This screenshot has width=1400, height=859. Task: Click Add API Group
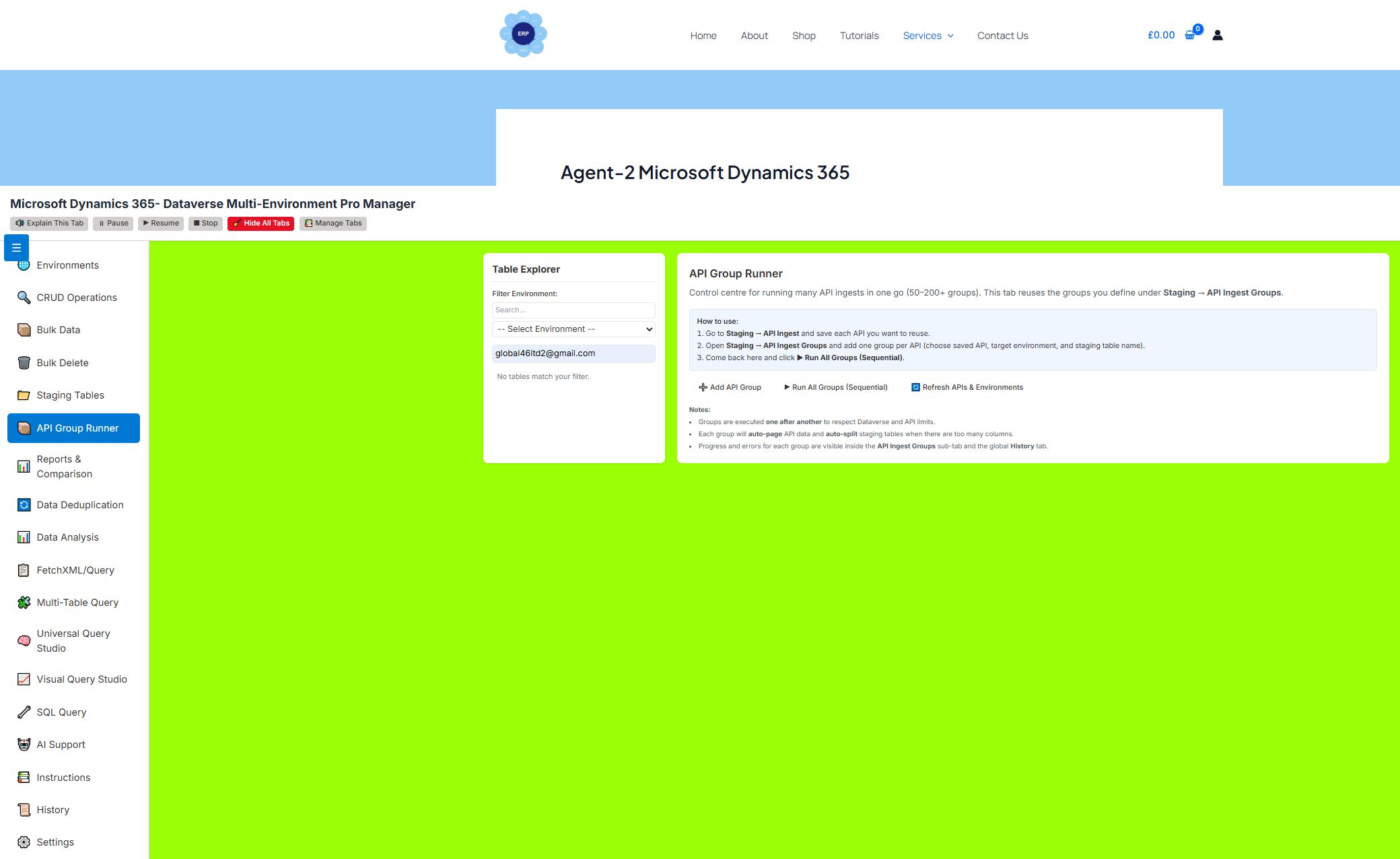(730, 387)
